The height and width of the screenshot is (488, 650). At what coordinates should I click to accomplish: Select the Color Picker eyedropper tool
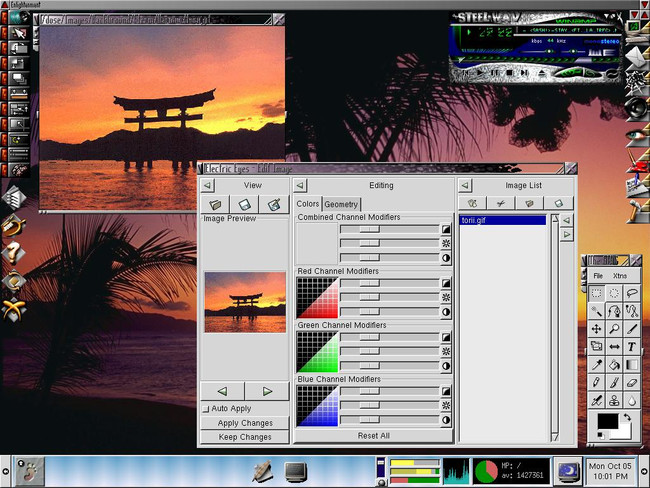coord(597,364)
